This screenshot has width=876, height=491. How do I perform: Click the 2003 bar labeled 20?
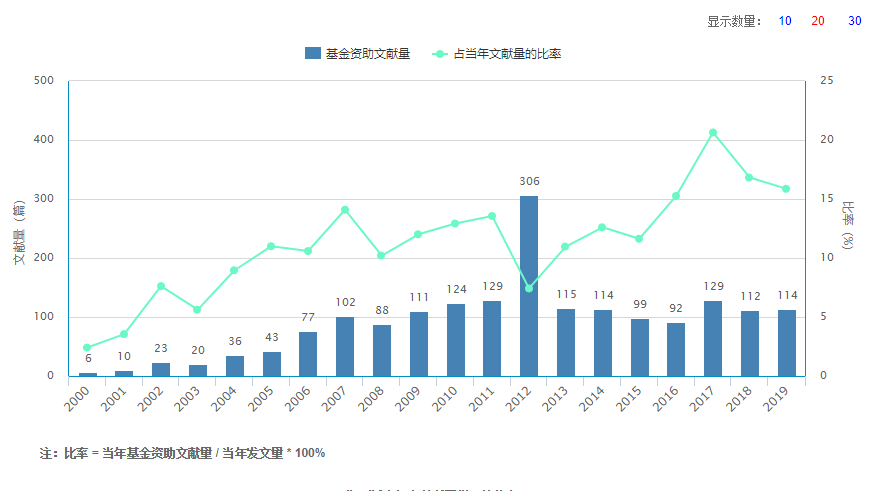tap(198, 370)
